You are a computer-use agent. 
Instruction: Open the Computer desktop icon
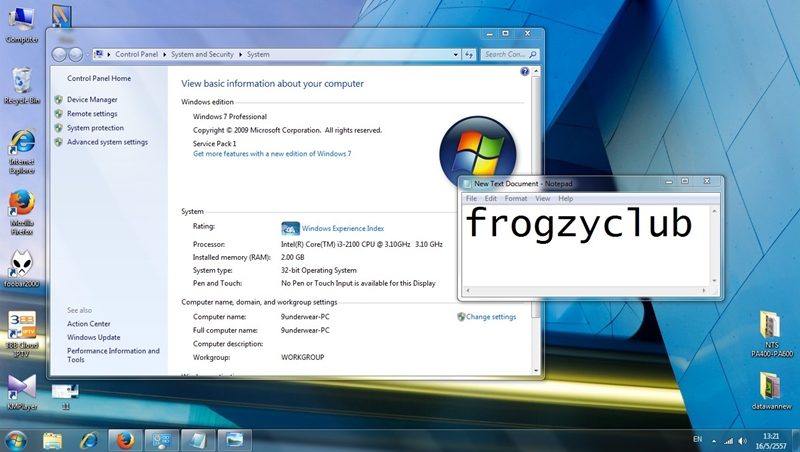(x=21, y=24)
